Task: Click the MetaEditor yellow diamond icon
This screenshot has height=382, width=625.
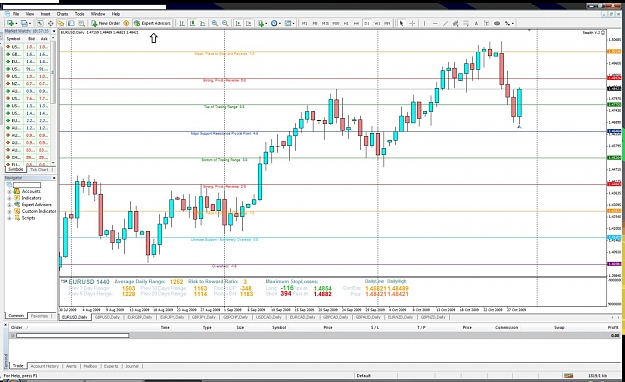Action: (x=126, y=23)
